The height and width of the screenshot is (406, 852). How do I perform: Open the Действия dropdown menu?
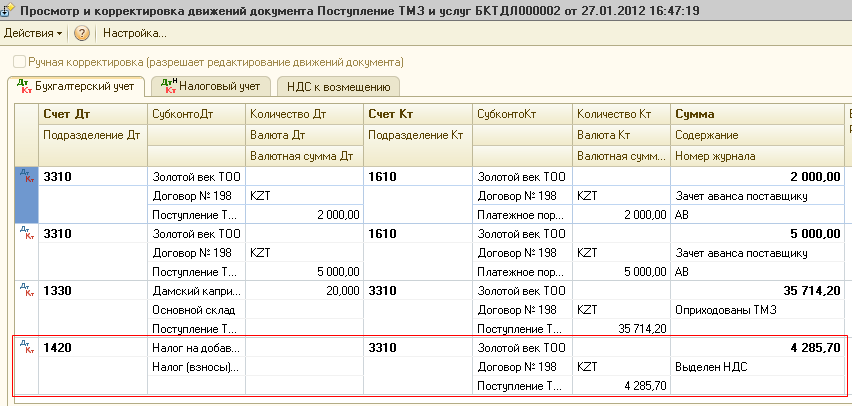point(33,33)
